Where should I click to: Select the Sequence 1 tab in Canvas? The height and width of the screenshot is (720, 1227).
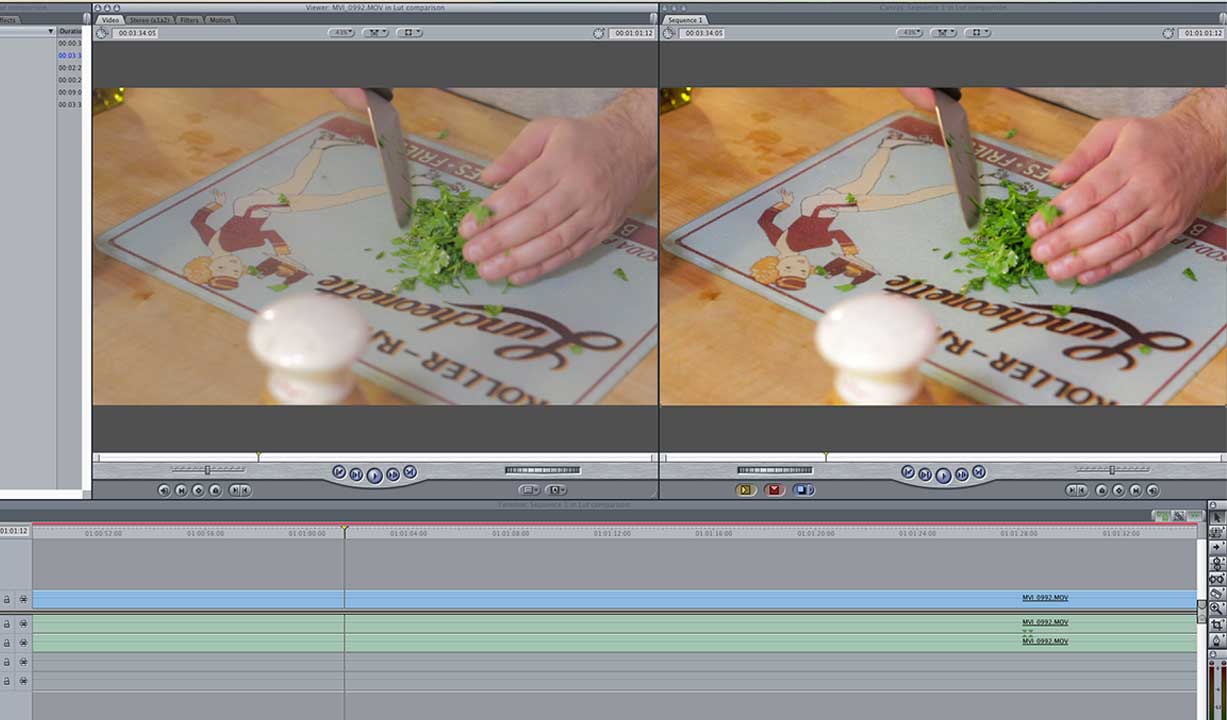tap(686, 20)
